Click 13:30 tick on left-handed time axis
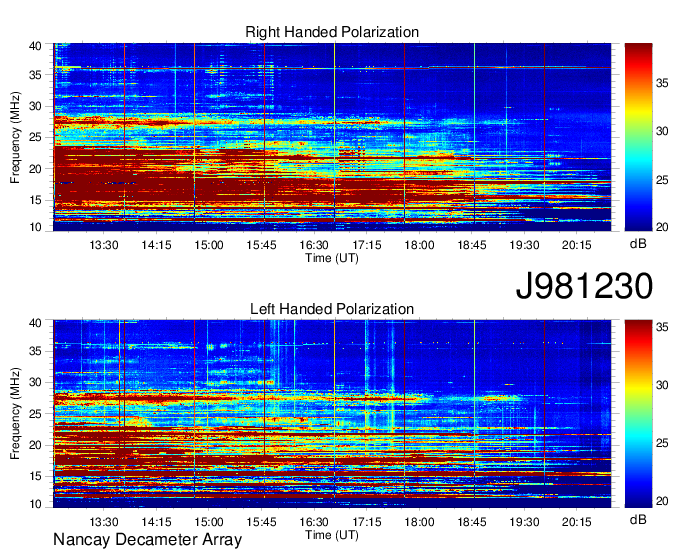This screenshot has height=552, width=680. tap(104, 522)
